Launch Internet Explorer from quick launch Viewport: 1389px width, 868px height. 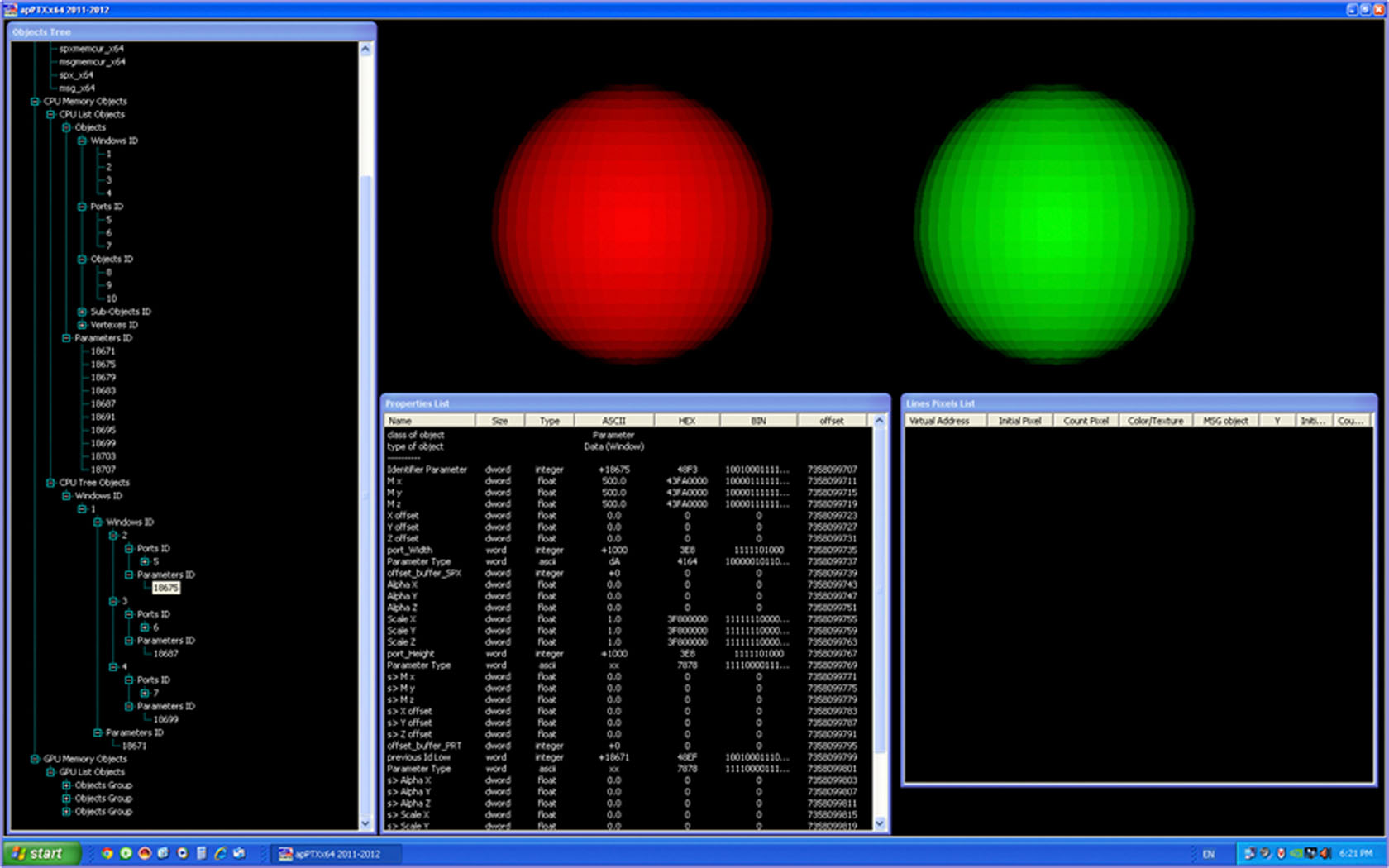tap(221, 853)
